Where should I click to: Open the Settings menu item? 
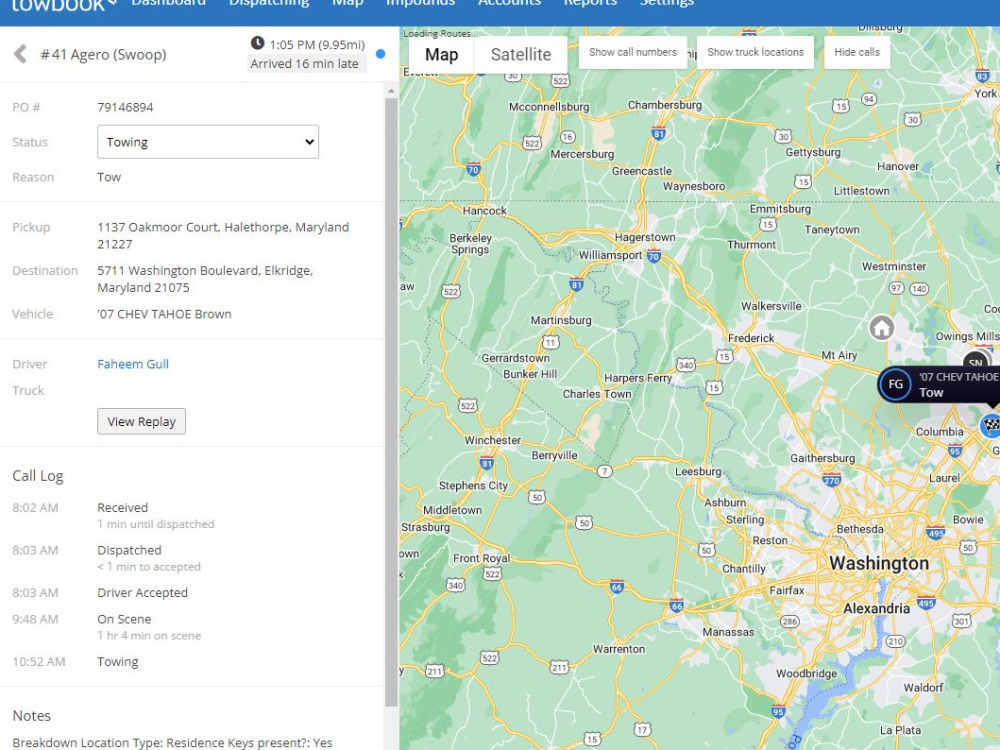tap(666, 3)
